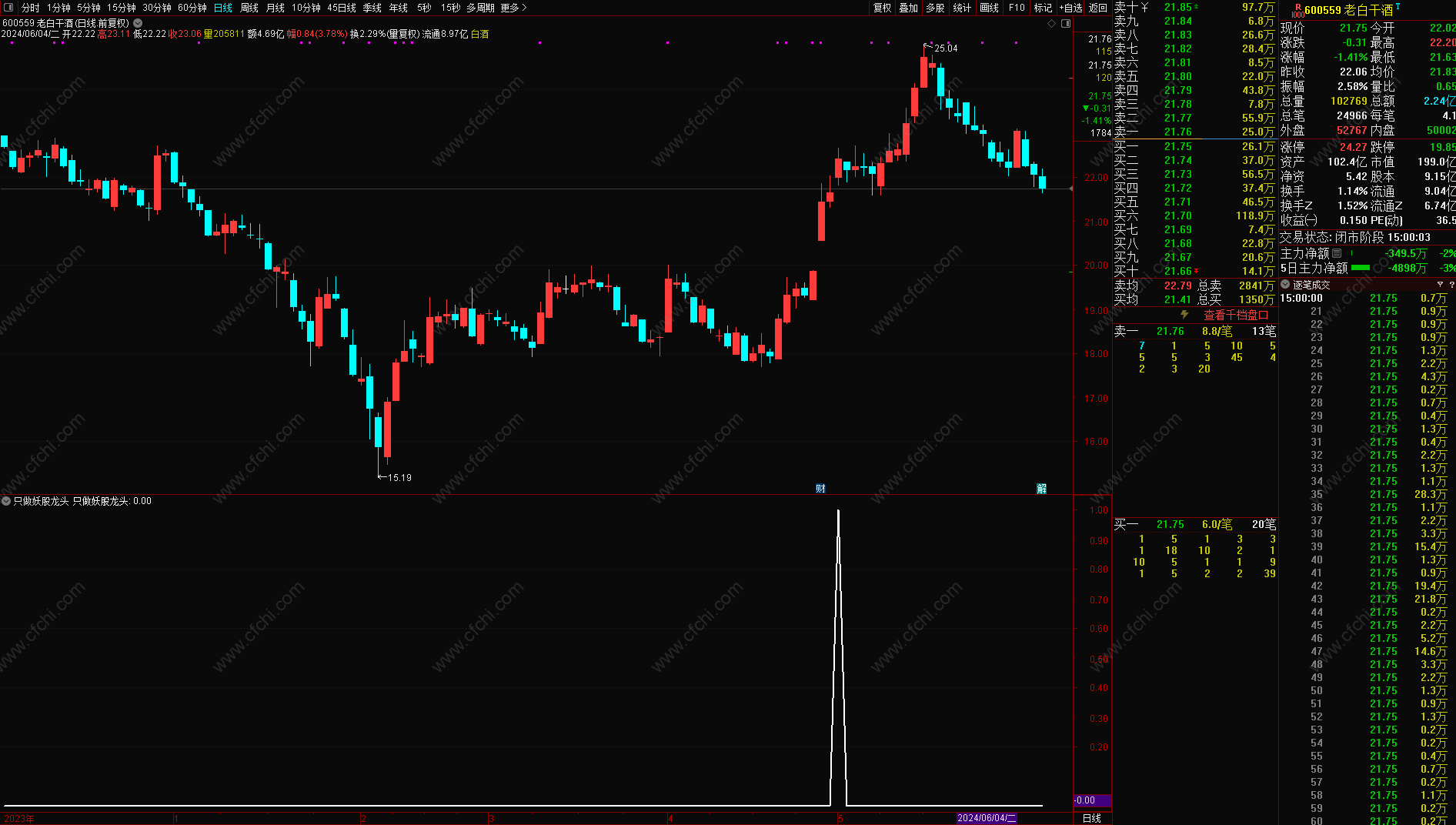The width and height of the screenshot is (1456, 825).
Task: Click the 15.19 low price label on chart
Action: 399,478
